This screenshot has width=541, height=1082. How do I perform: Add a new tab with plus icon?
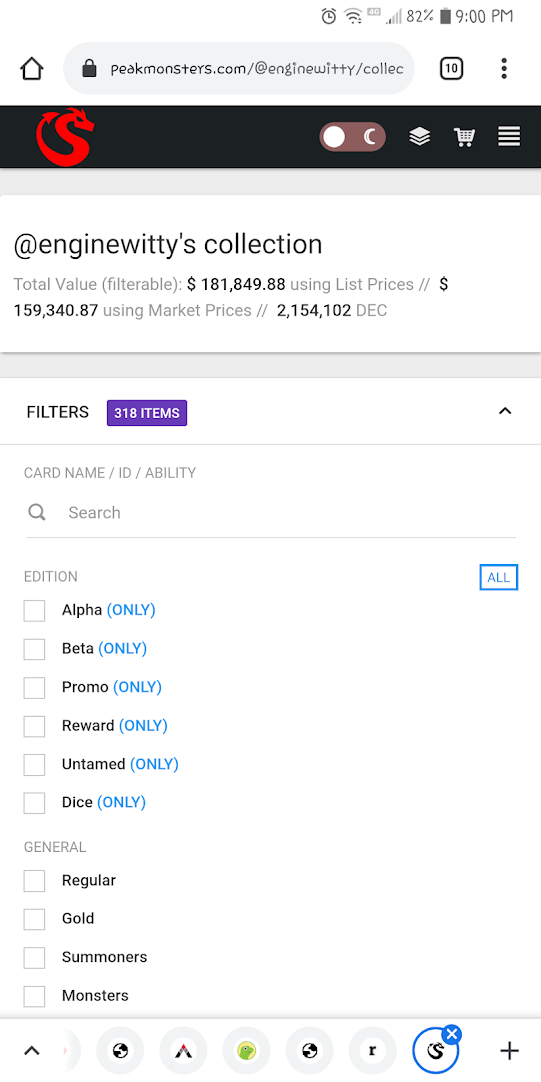509,1051
